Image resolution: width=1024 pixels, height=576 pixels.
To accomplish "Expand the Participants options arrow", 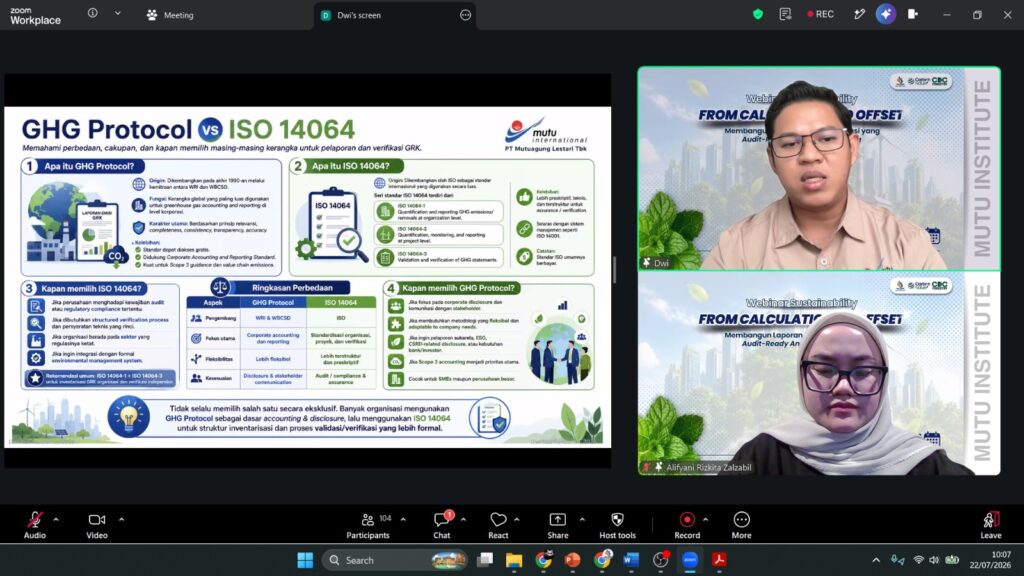I will pyautogui.click(x=403, y=520).
